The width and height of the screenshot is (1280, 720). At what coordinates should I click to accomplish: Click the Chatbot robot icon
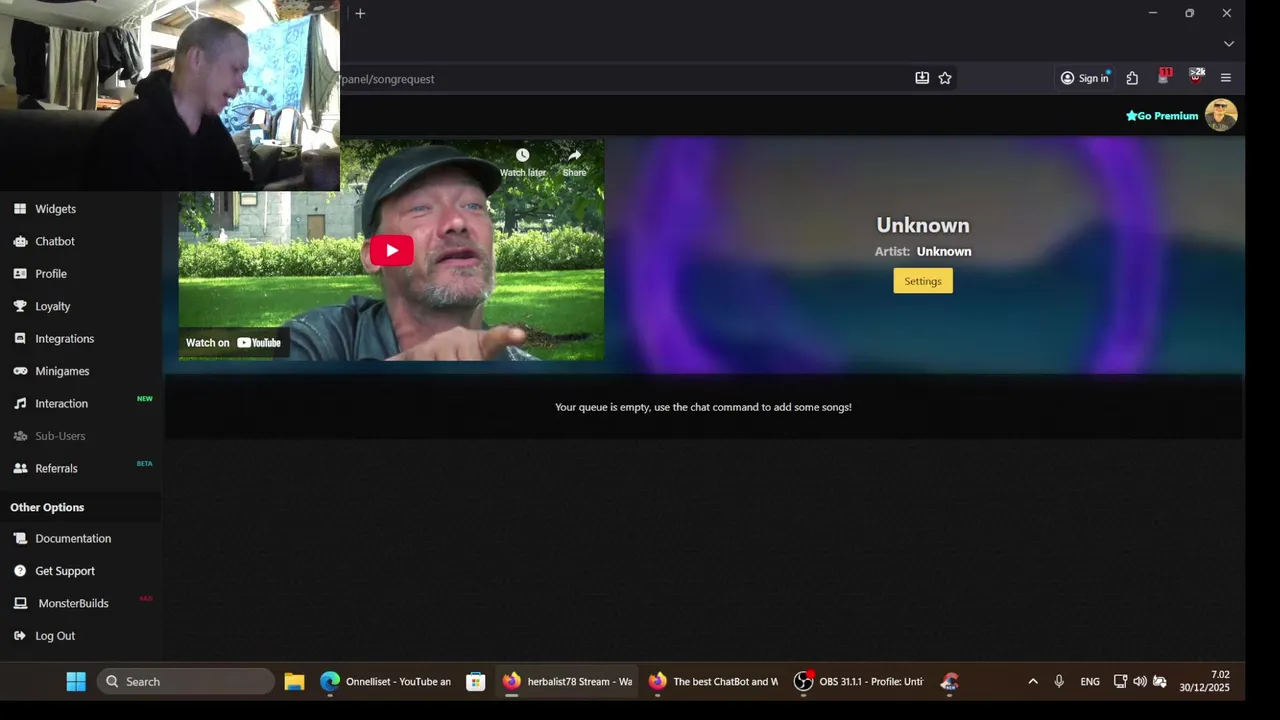(20, 241)
